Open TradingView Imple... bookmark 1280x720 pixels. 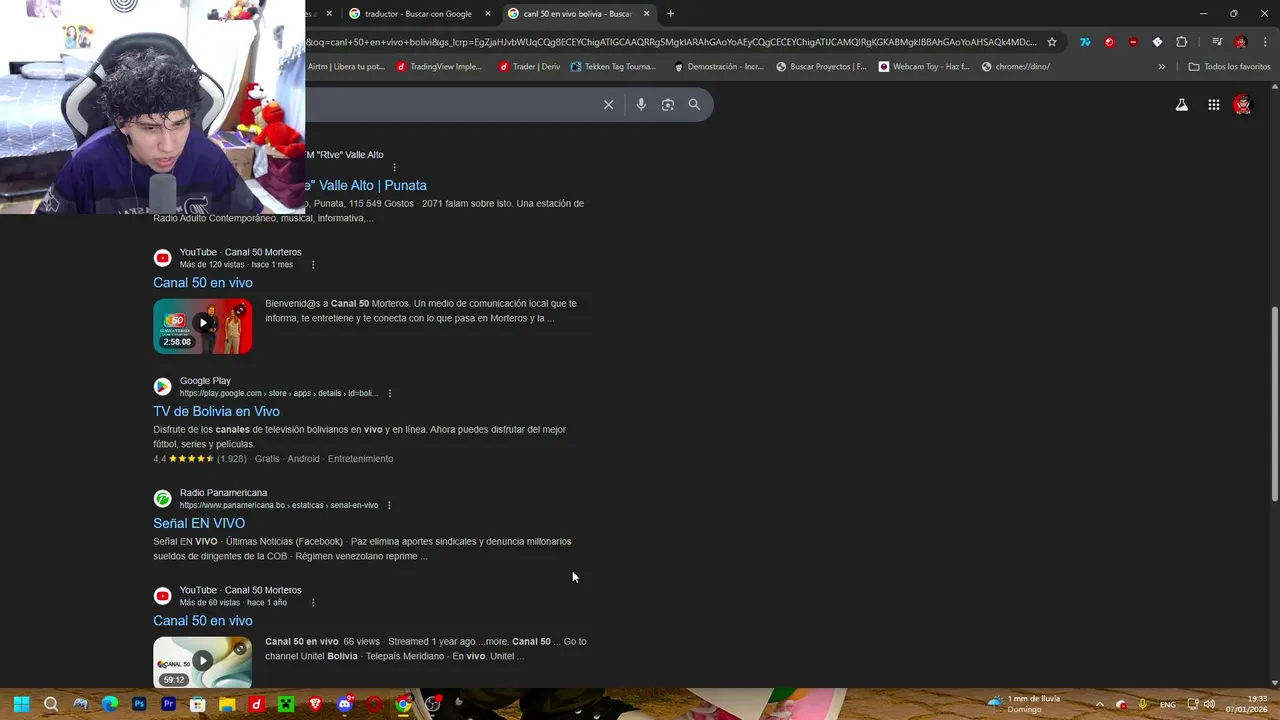pos(438,67)
